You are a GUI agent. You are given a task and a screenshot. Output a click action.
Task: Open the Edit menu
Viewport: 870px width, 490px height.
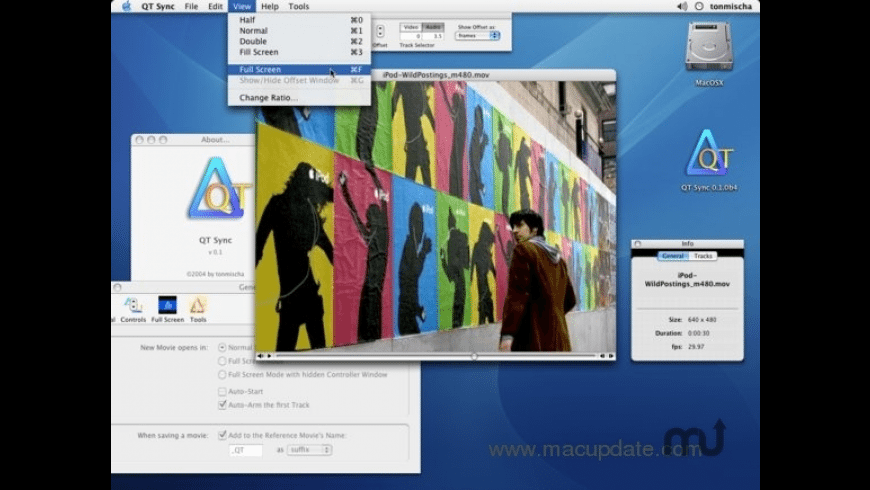point(215,6)
